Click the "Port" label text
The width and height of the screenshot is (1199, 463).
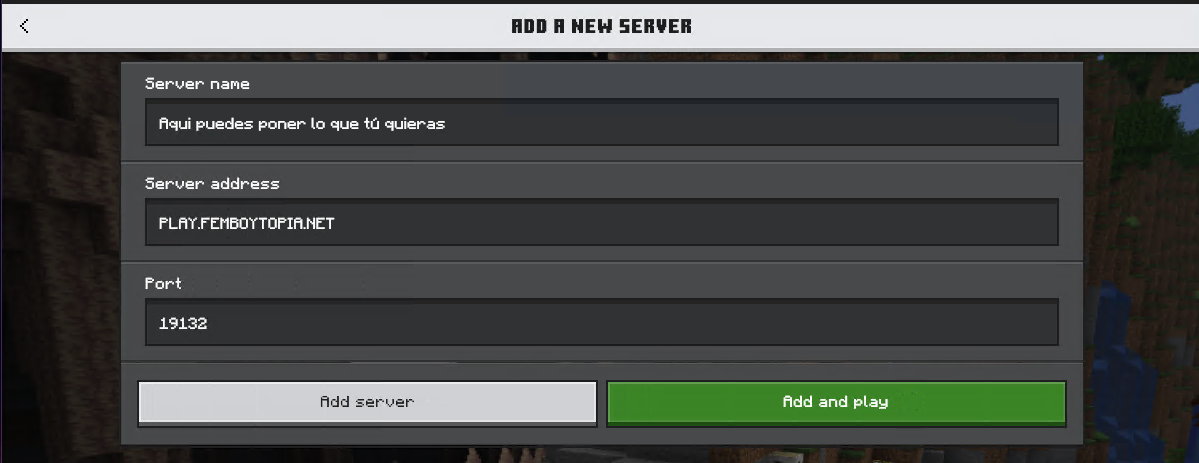163,283
